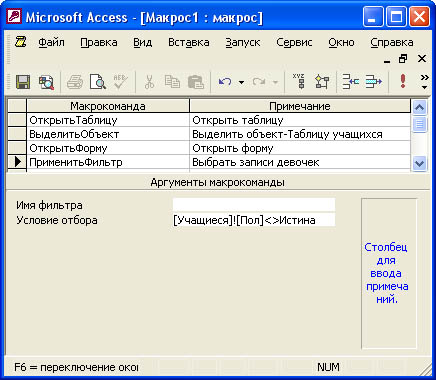Select the ВыделитьОбъект action cell
The height and width of the screenshot is (380, 436).
108,134
